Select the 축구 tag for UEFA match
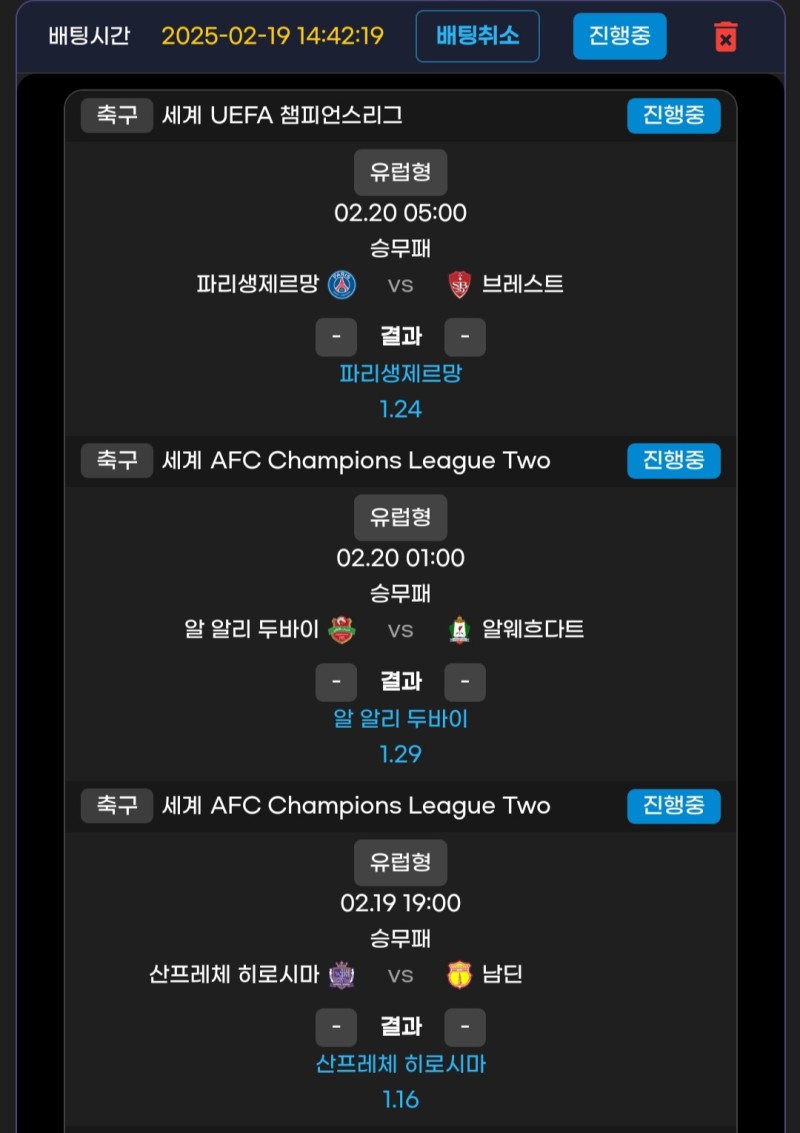Viewport: 800px width, 1133px height. click(117, 116)
